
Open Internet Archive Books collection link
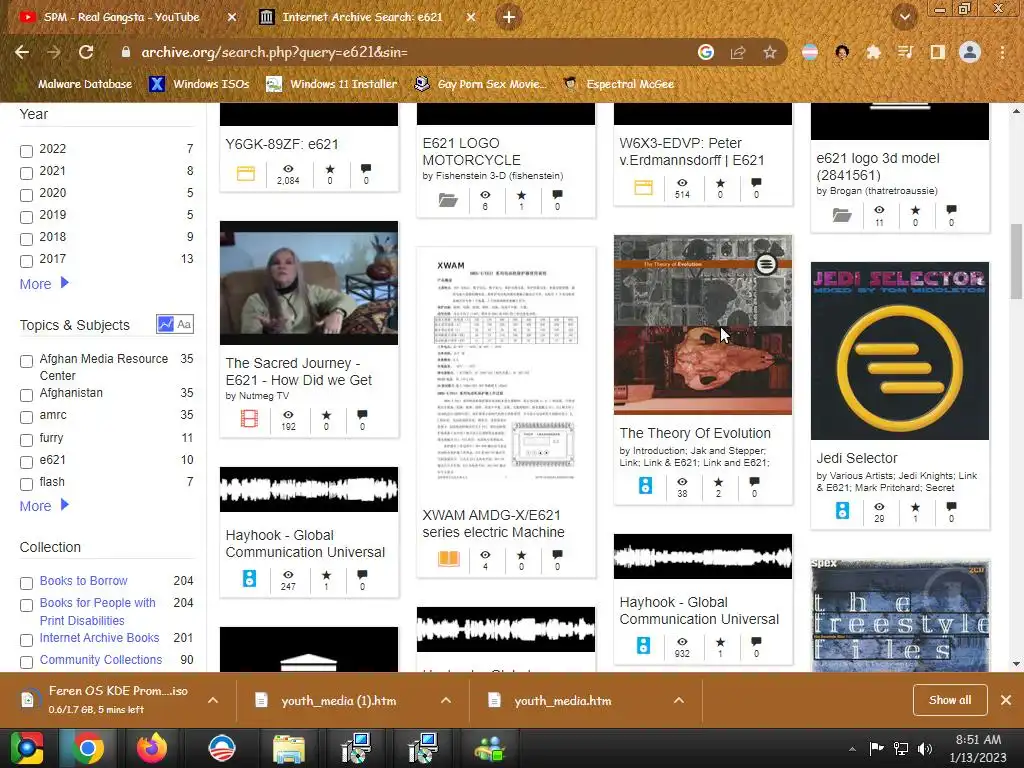(99, 637)
